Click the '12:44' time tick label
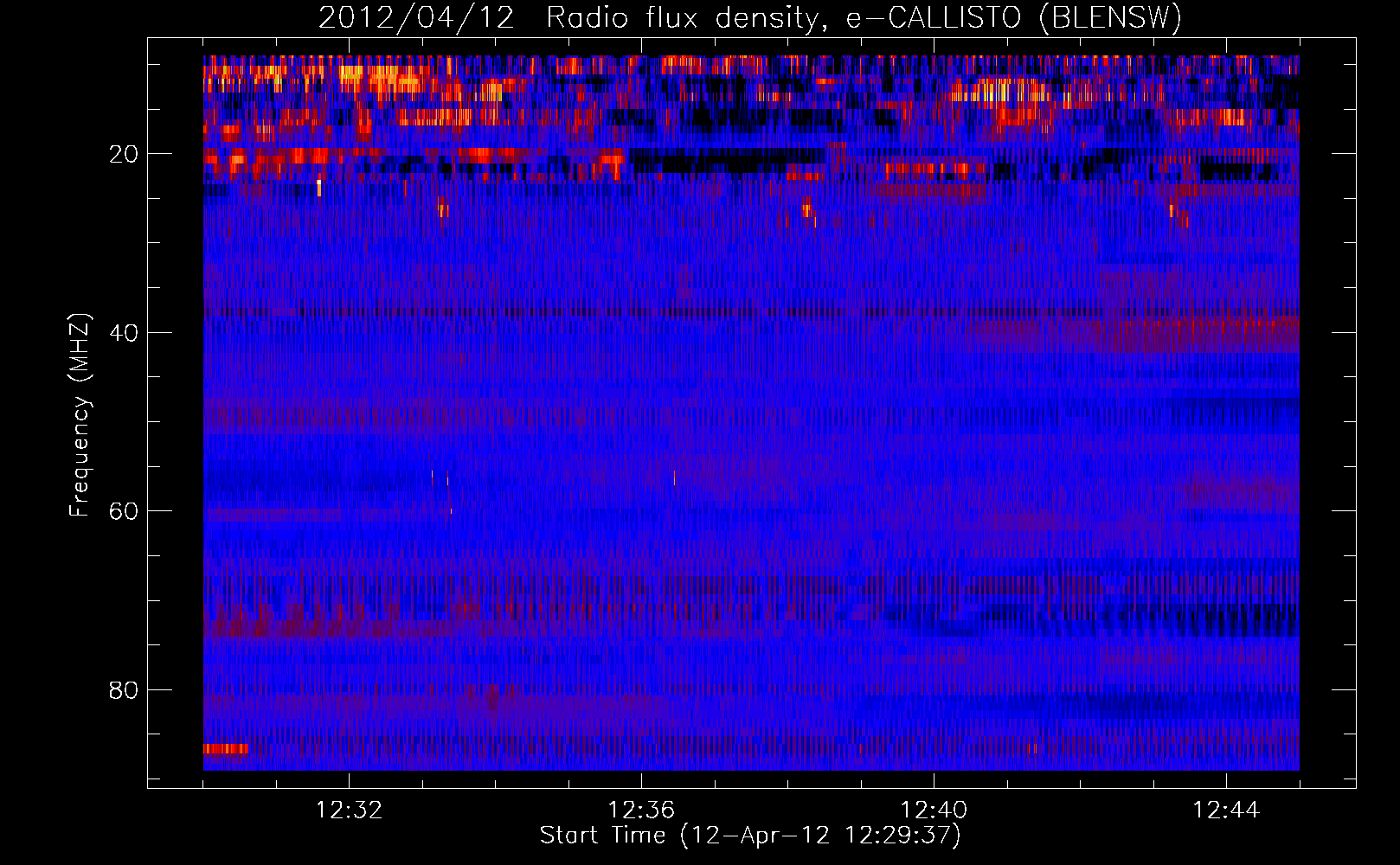Viewport: 1400px width, 865px height. [x=1226, y=811]
